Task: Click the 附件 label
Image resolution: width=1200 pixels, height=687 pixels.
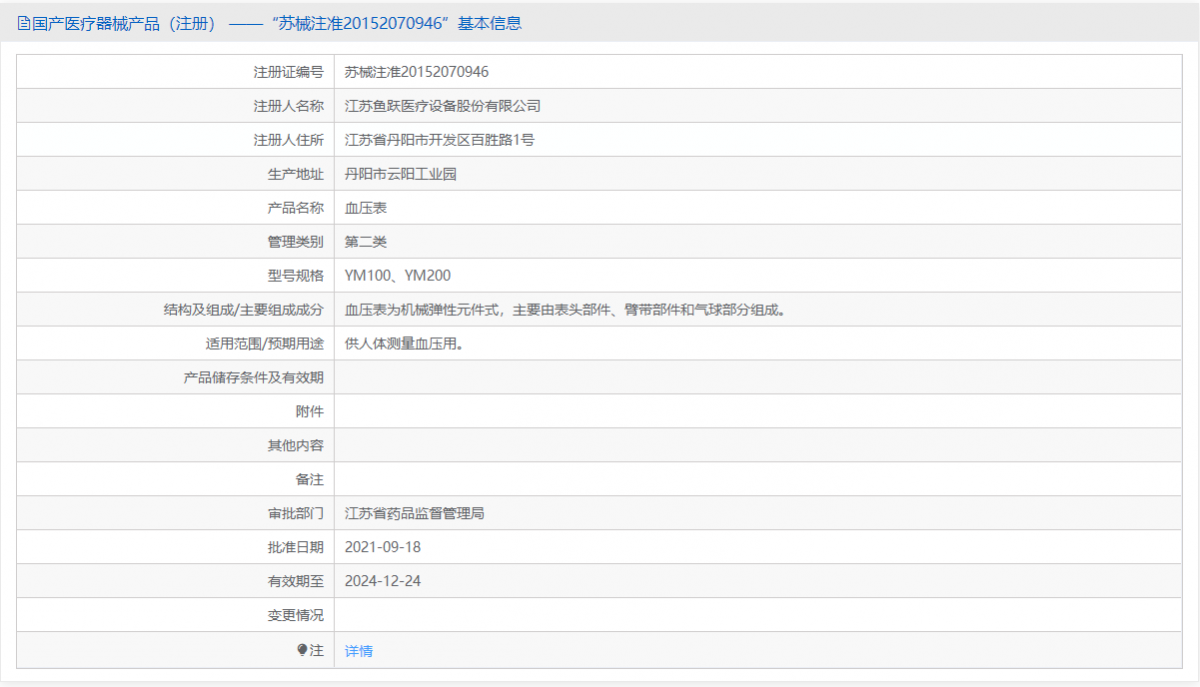Action: 310,412
